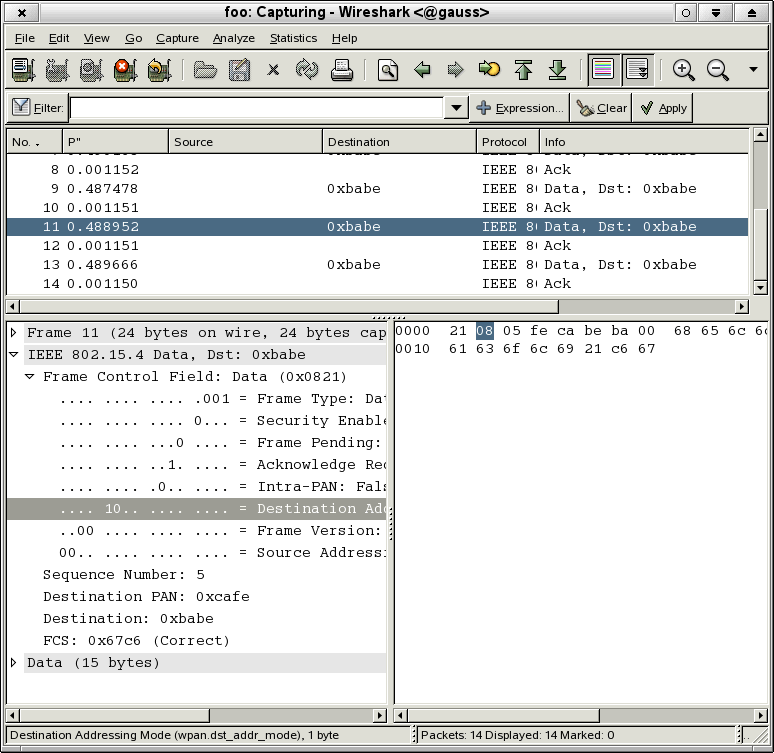Expand the Frame 11 tree node
Image resolution: width=774 pixels, height=753 pixels.
coord(14,333)
